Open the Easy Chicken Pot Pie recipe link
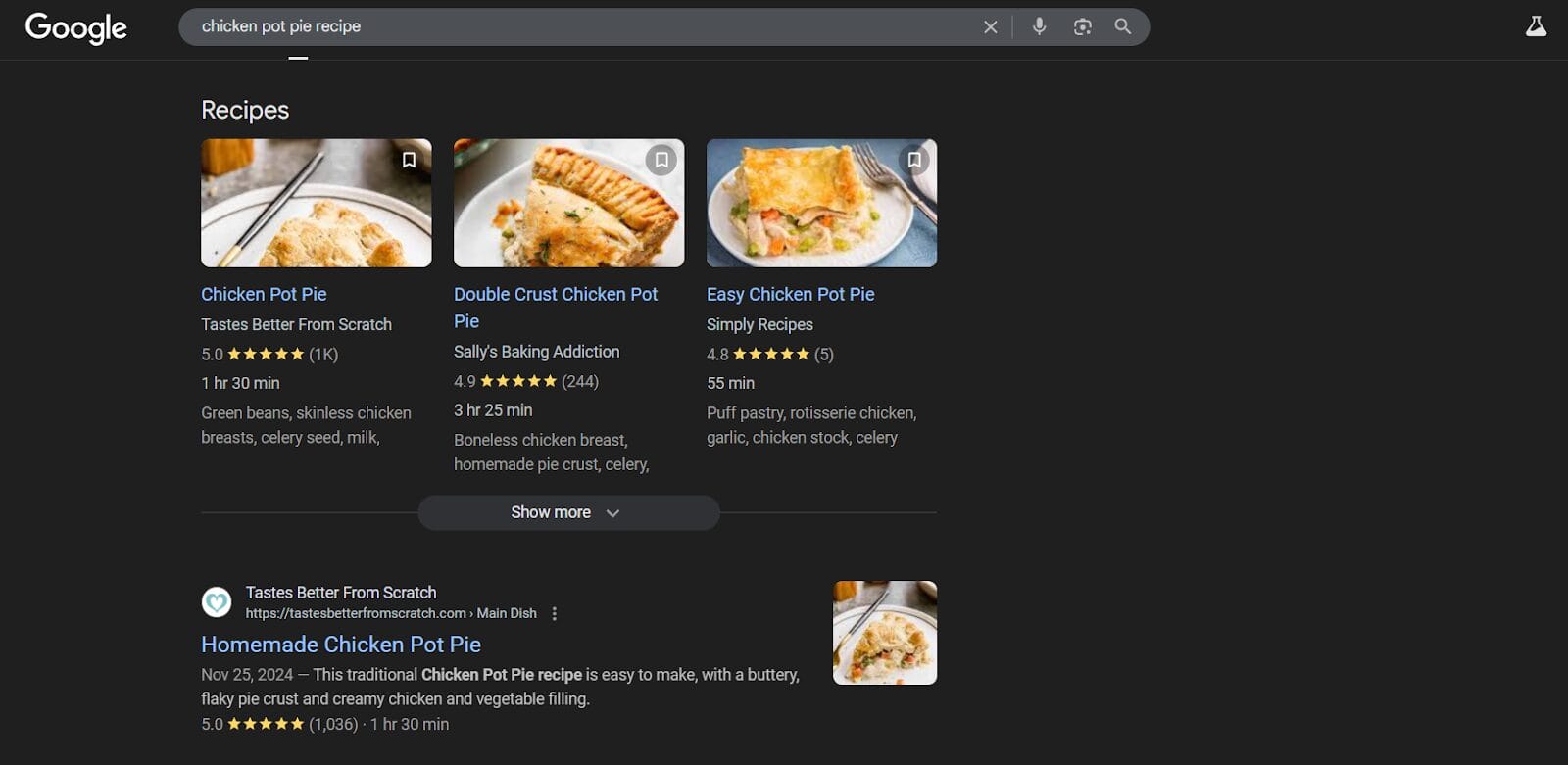The image size is (1568, 765). 790,294
